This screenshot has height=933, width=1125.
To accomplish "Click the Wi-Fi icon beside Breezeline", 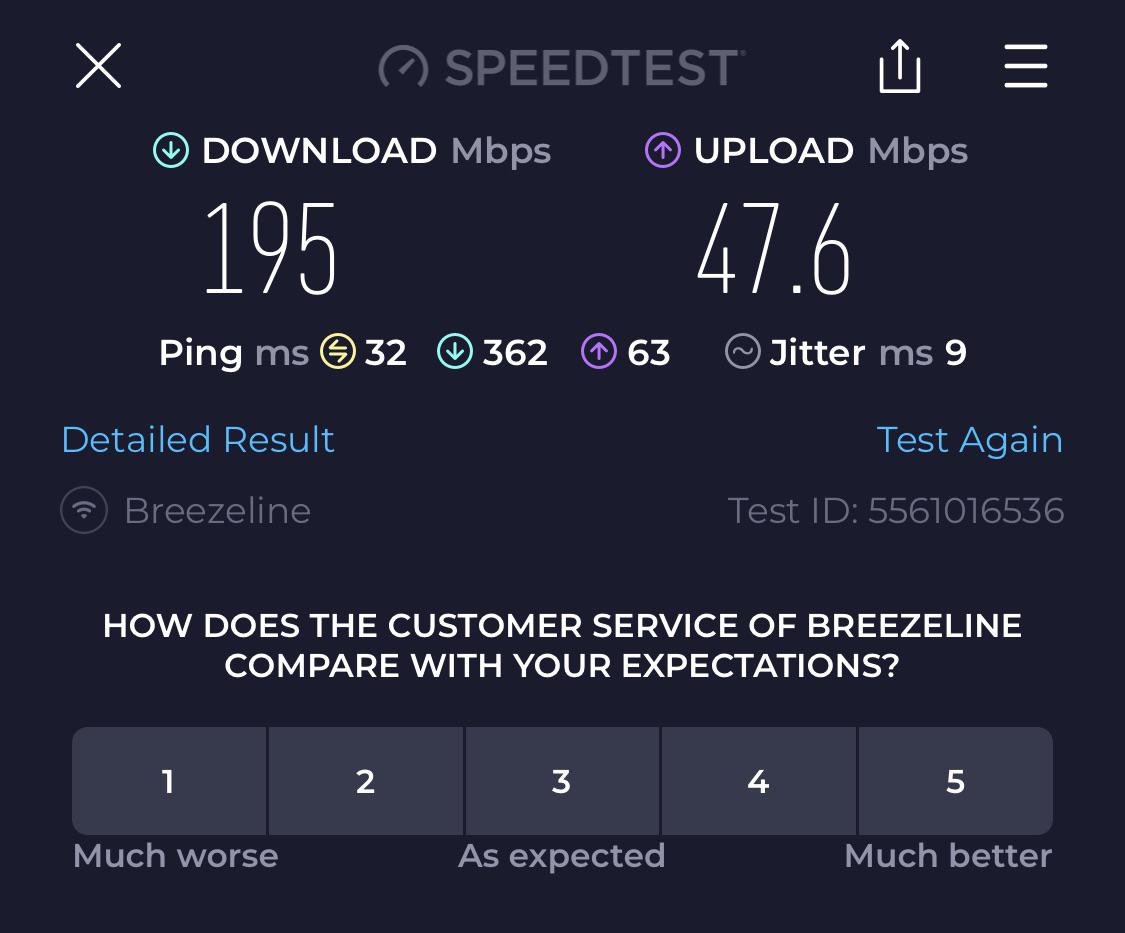I will 84,510.
